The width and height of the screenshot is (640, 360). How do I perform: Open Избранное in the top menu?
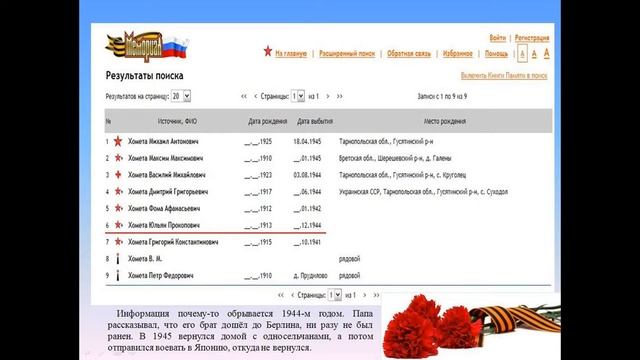pos(458,53)
